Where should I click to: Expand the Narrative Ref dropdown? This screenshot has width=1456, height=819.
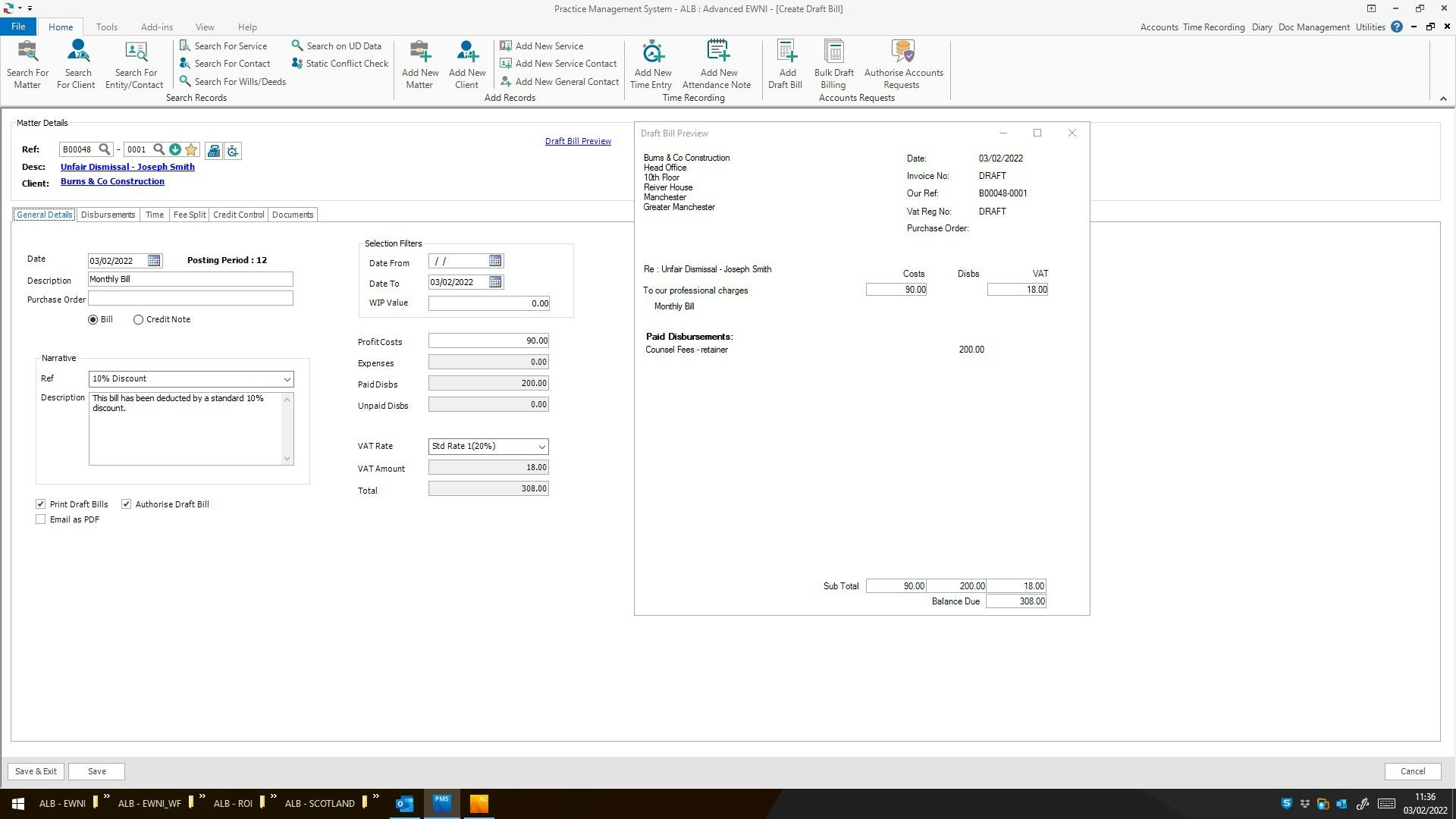[287, 378]
